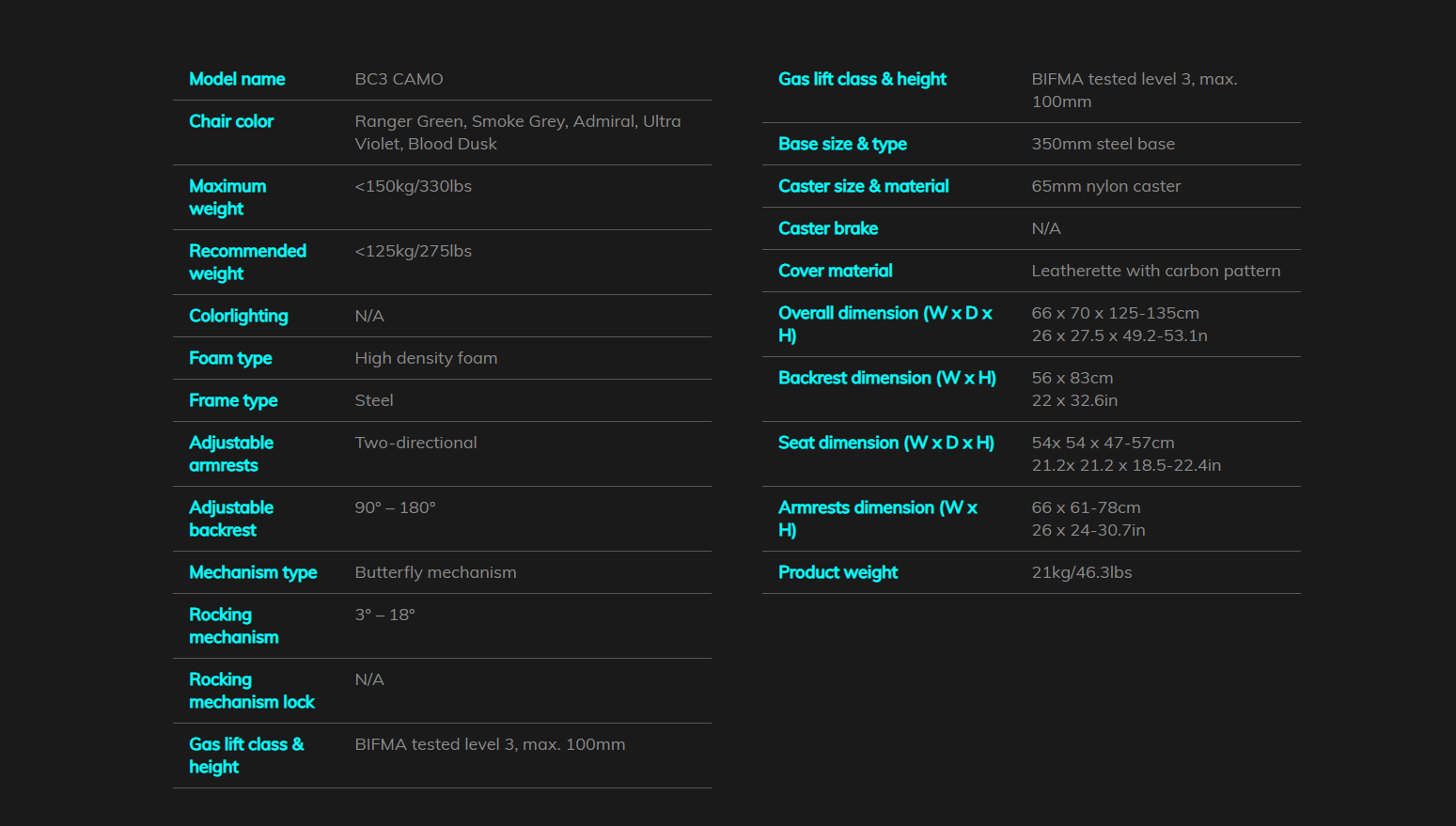
Task: Select the "High density foam" value
Action: tap(426, 358)
